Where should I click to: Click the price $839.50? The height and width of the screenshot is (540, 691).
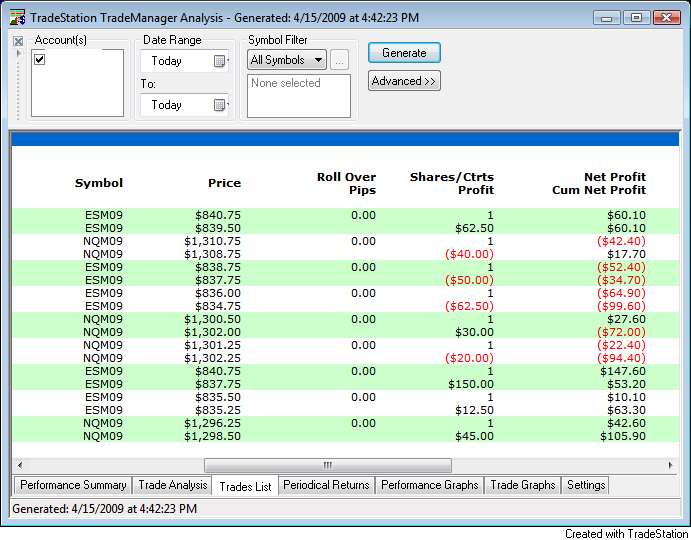point(218,228)
